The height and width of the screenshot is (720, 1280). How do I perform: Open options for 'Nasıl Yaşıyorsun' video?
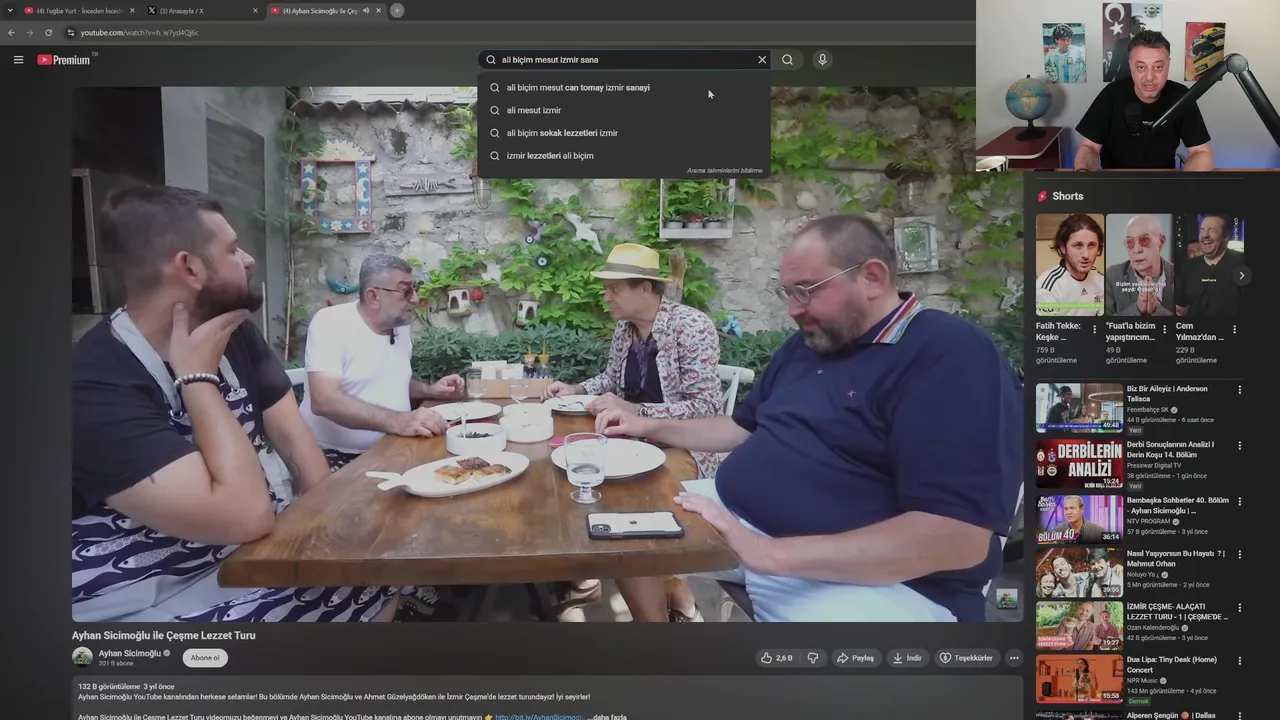click(1240, 554)
